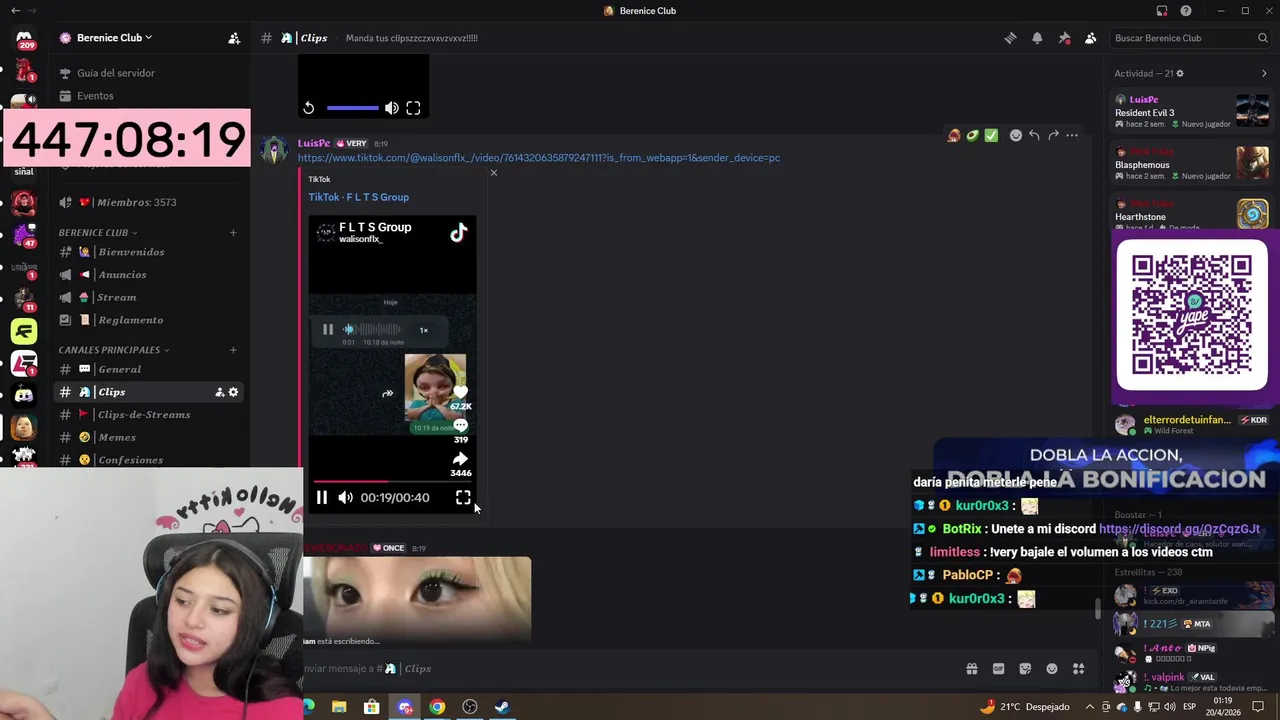
Task: Enter fullscreen on TikTok video
Action: [463, 497]
